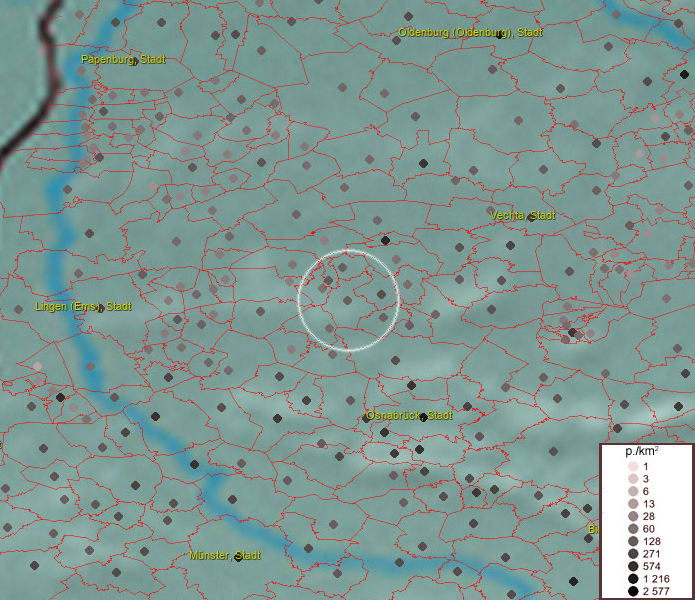
Task: Select the lightest legend swatch labeled 1
Action: click(633, 467)
